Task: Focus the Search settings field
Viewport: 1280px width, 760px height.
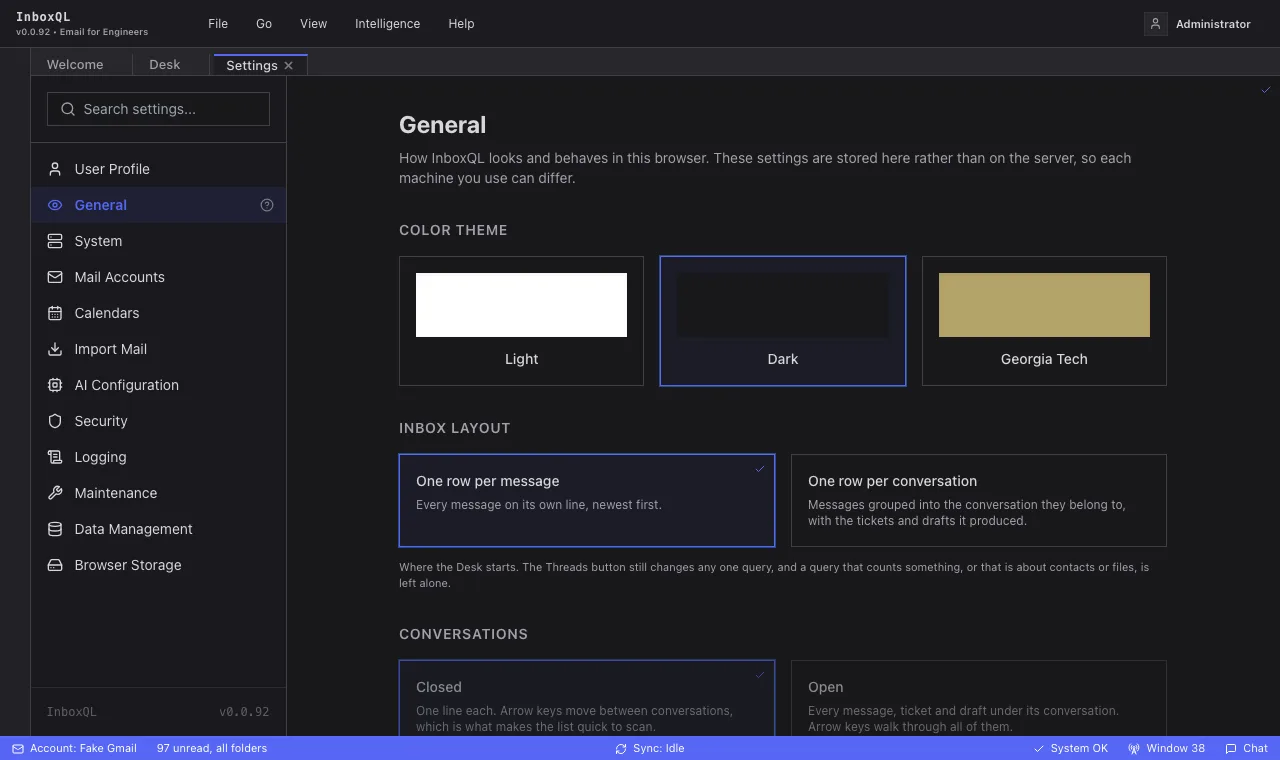Action: 158,109
